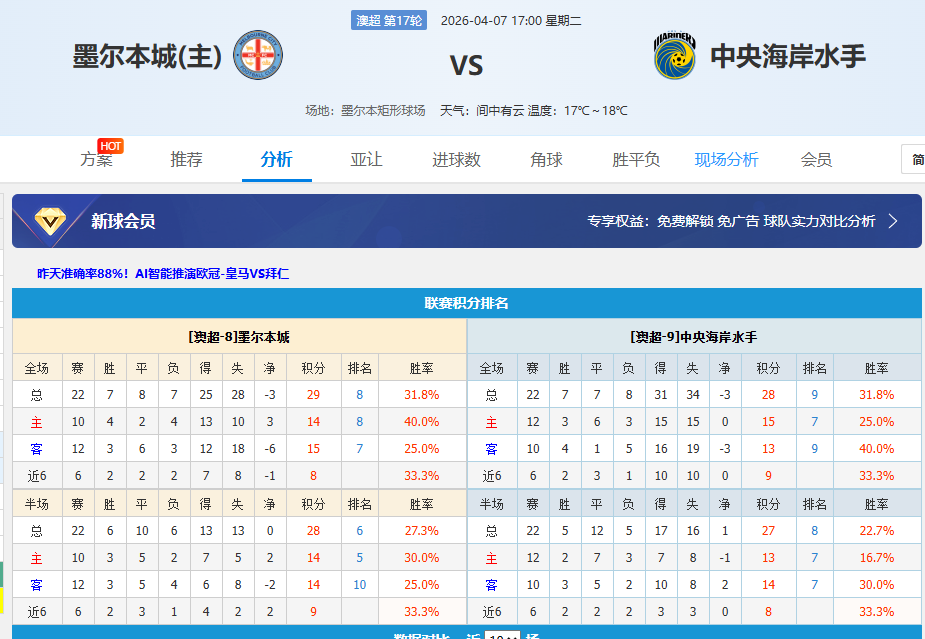The image size is (925, 639).
Task: Click the right chevron on the membership banner
Action: tap(893, 221)
